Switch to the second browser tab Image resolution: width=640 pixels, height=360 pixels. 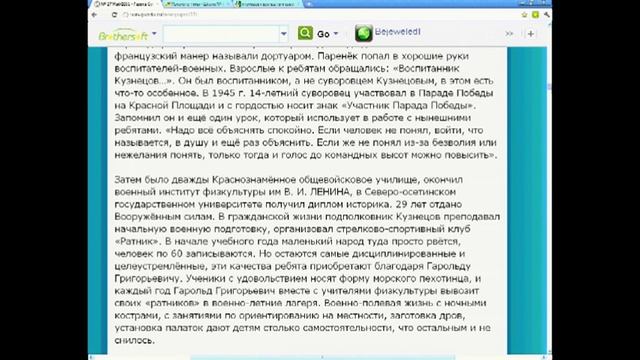click(197, 4)
